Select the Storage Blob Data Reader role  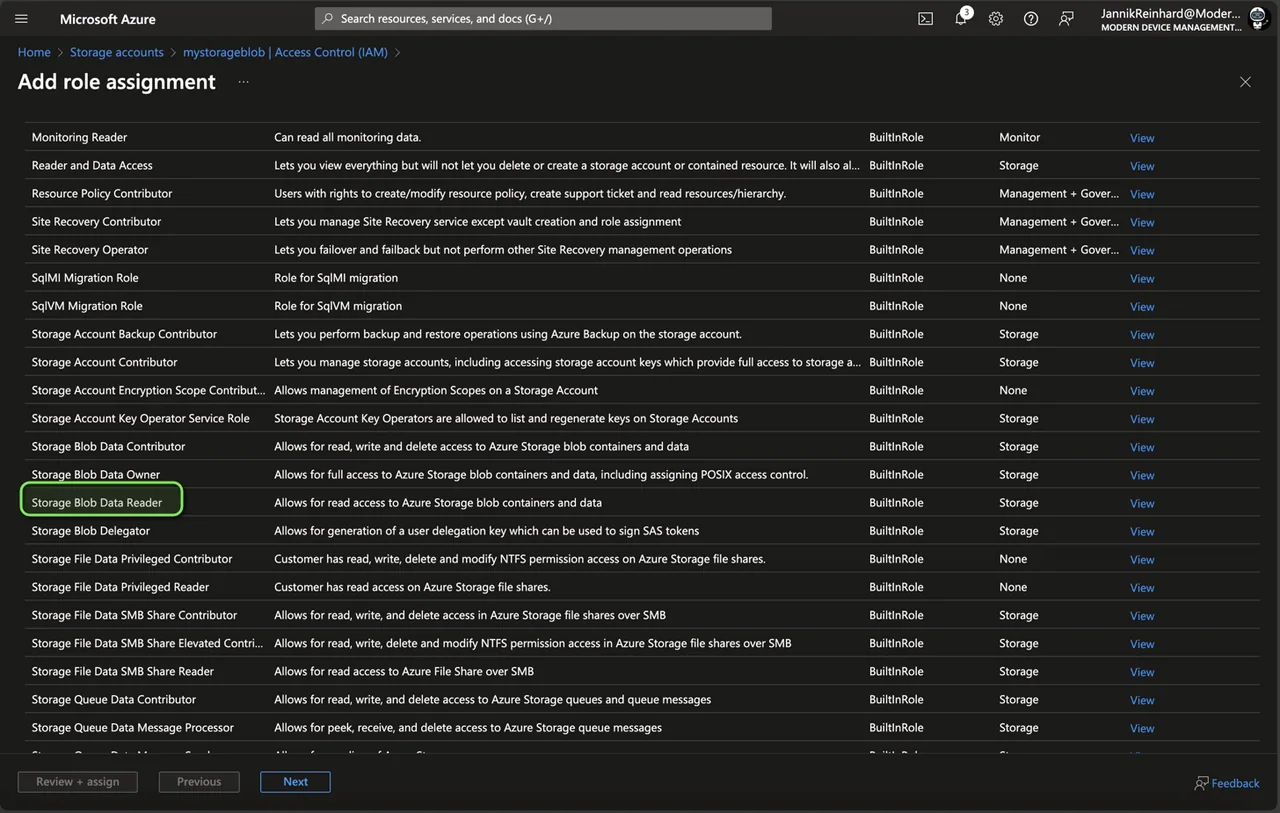(x=97, y=502)
